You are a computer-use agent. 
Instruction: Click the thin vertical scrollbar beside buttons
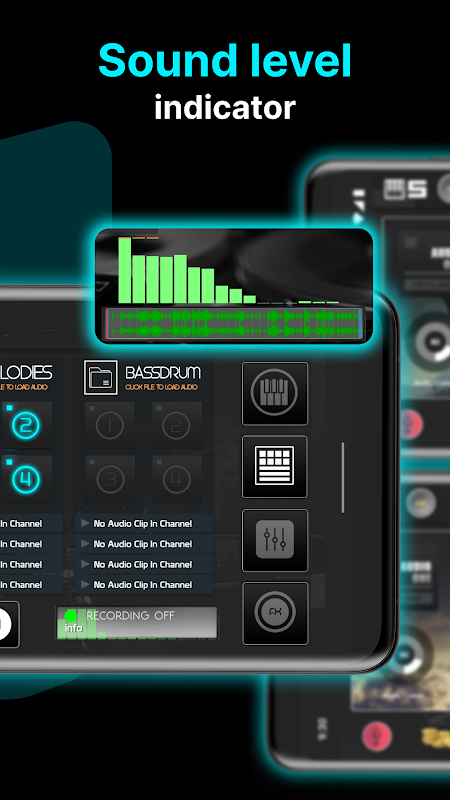tap(342, 478)
